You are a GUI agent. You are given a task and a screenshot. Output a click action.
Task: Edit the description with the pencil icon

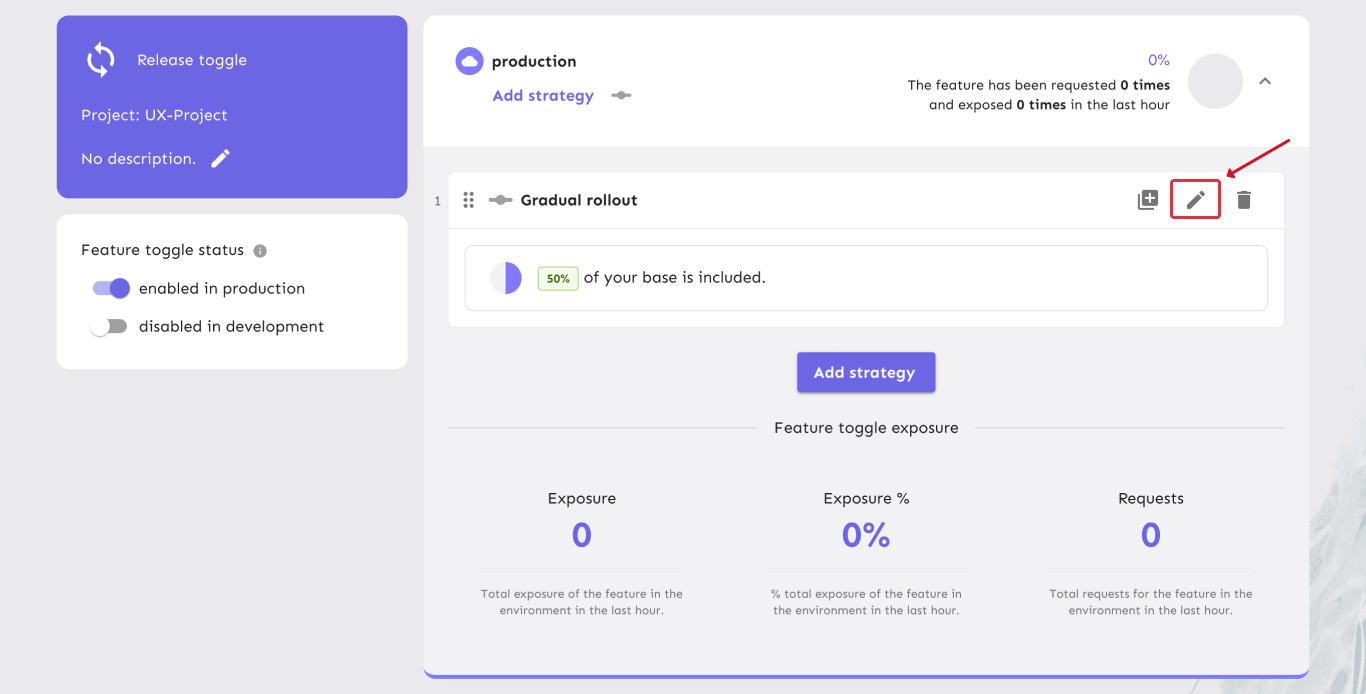coord(221,158)
